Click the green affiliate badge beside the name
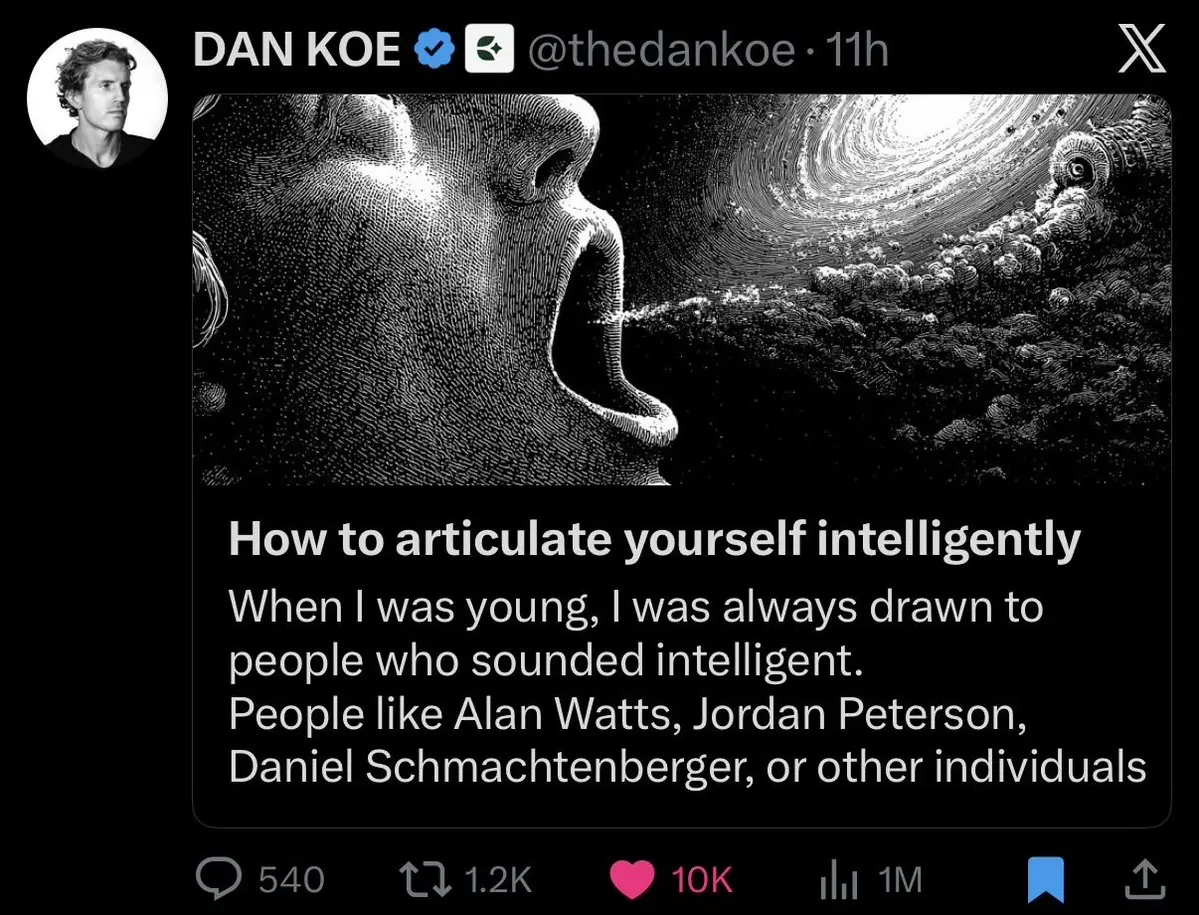1199x915 pixels. coord(489,48)
